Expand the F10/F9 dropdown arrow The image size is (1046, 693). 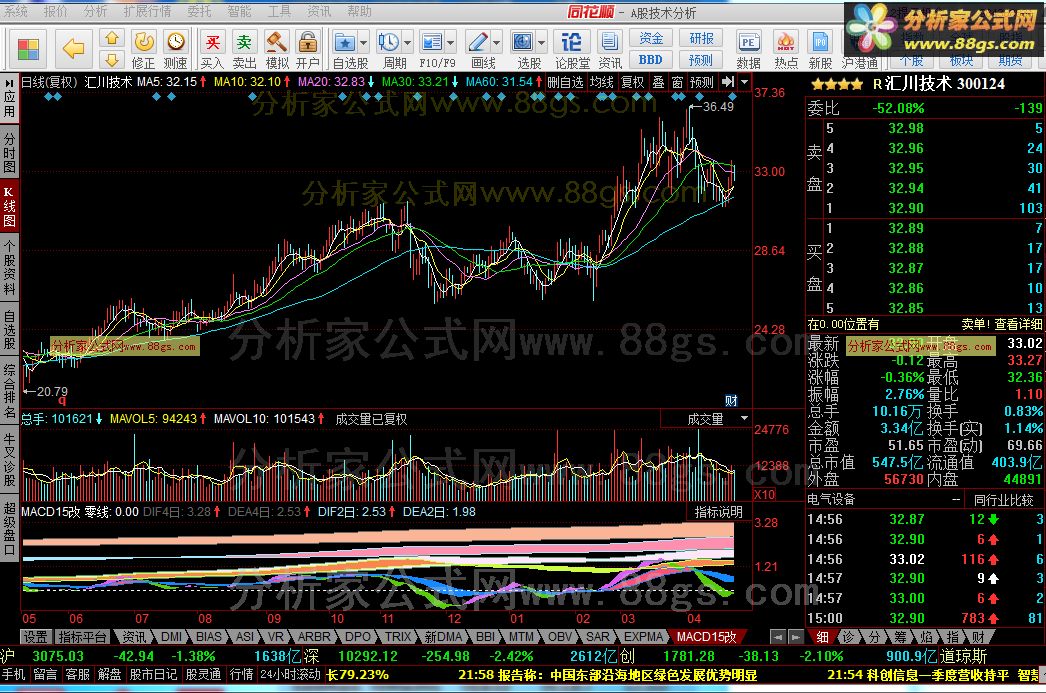[451, 43]
